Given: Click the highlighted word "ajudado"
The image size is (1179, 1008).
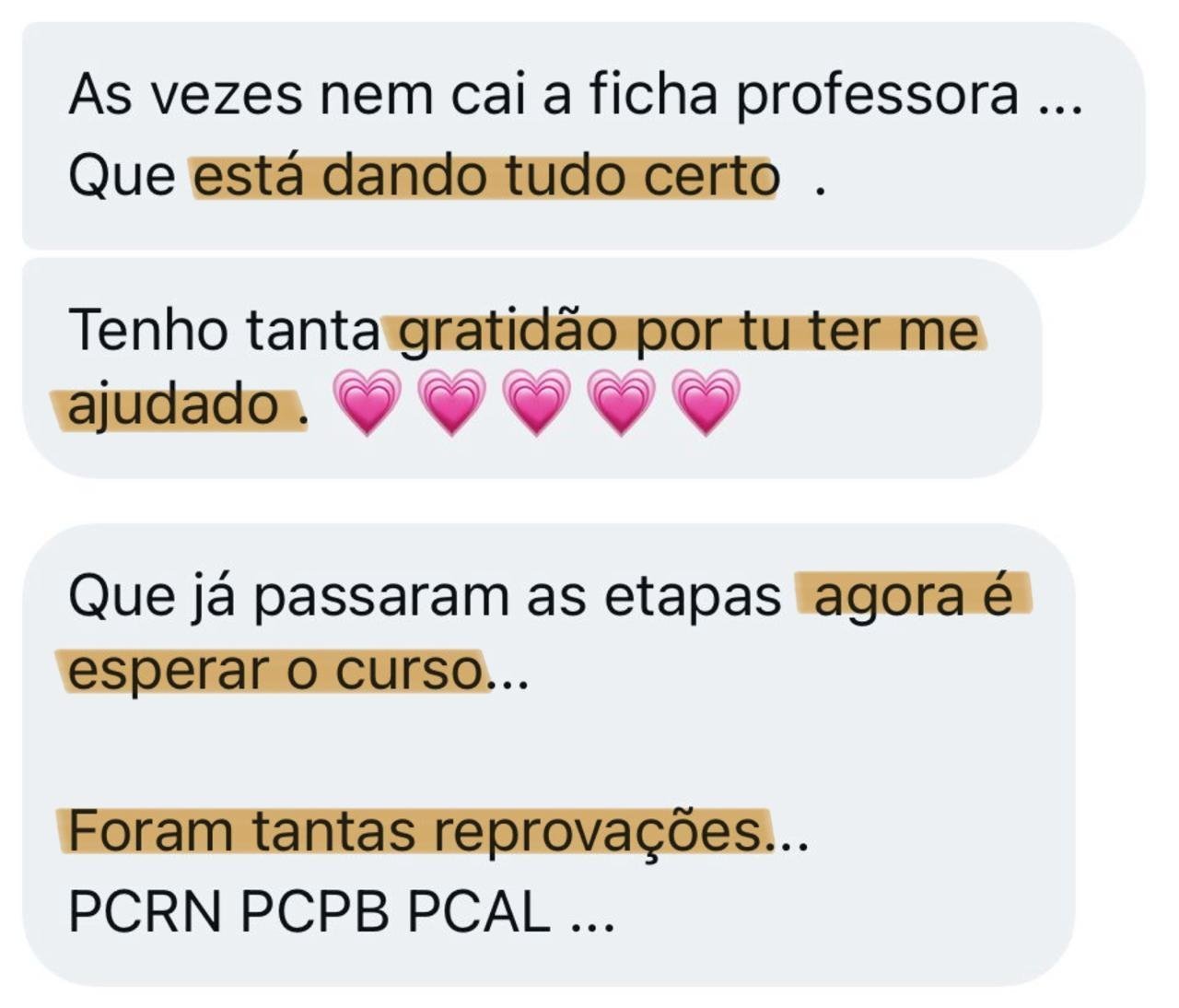Looking at the screenshot, I should pos(173,405).
